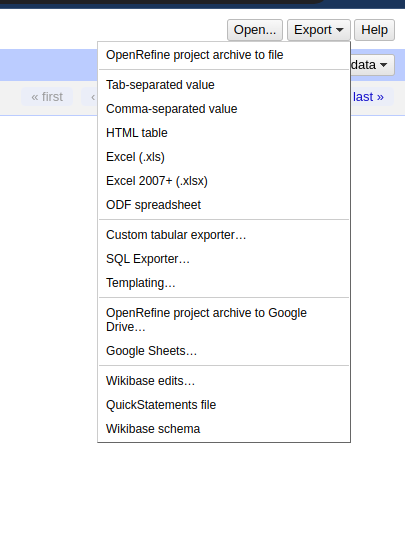Screen dimensions: 405x538
Task: Expand the partially hidden data dropdown
Action: coord(372,65)
